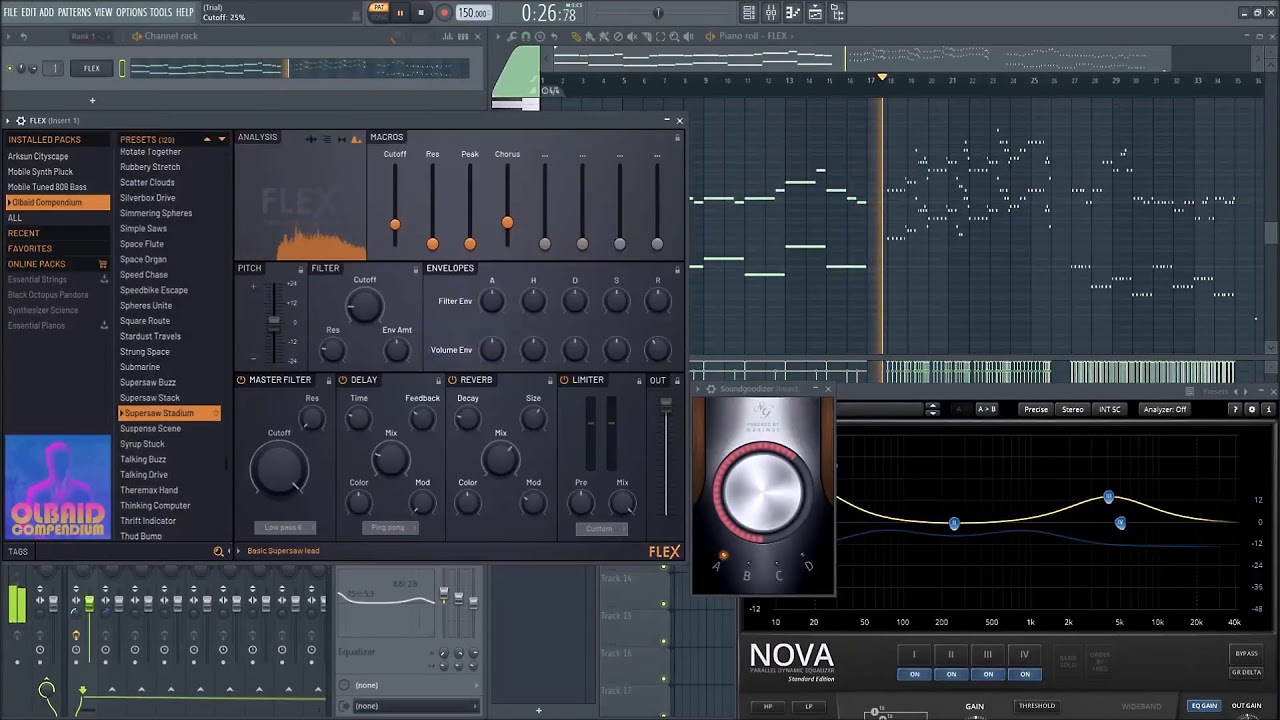
Task: Open the OPTIONS menu
Action: pyautogui.click(x=131, y=12)
